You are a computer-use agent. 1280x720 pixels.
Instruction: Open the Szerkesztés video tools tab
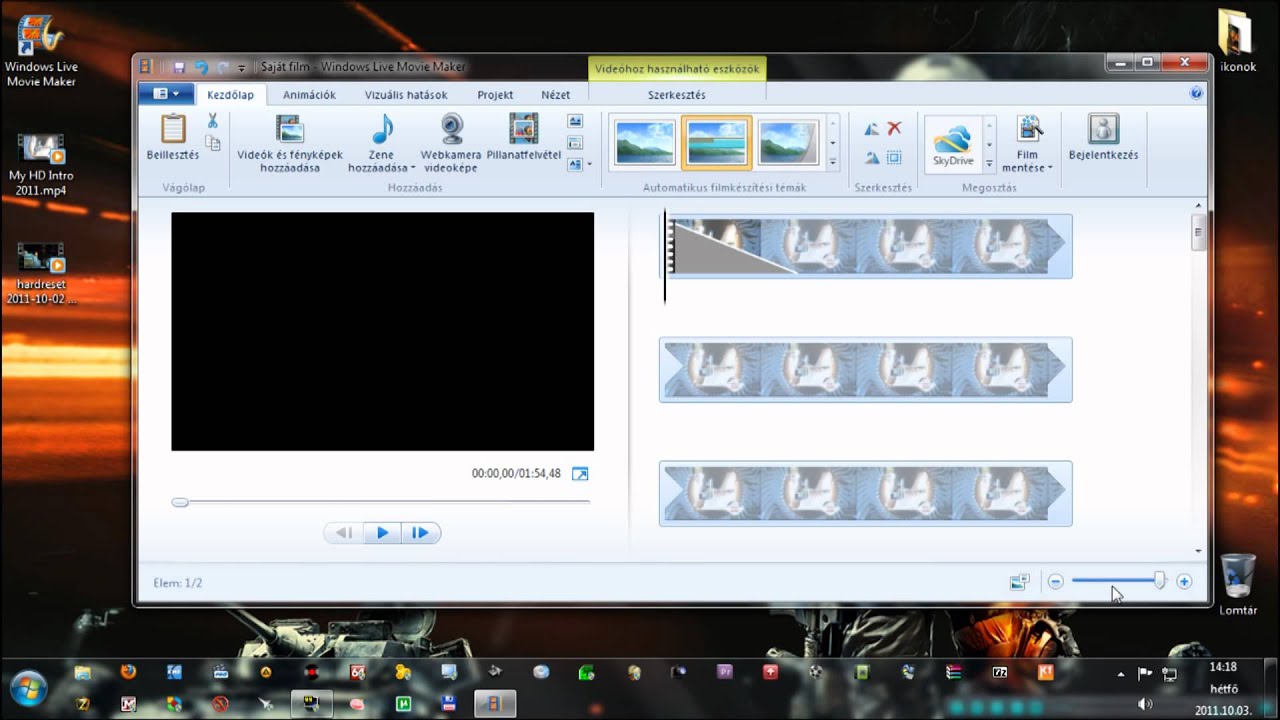677,95
